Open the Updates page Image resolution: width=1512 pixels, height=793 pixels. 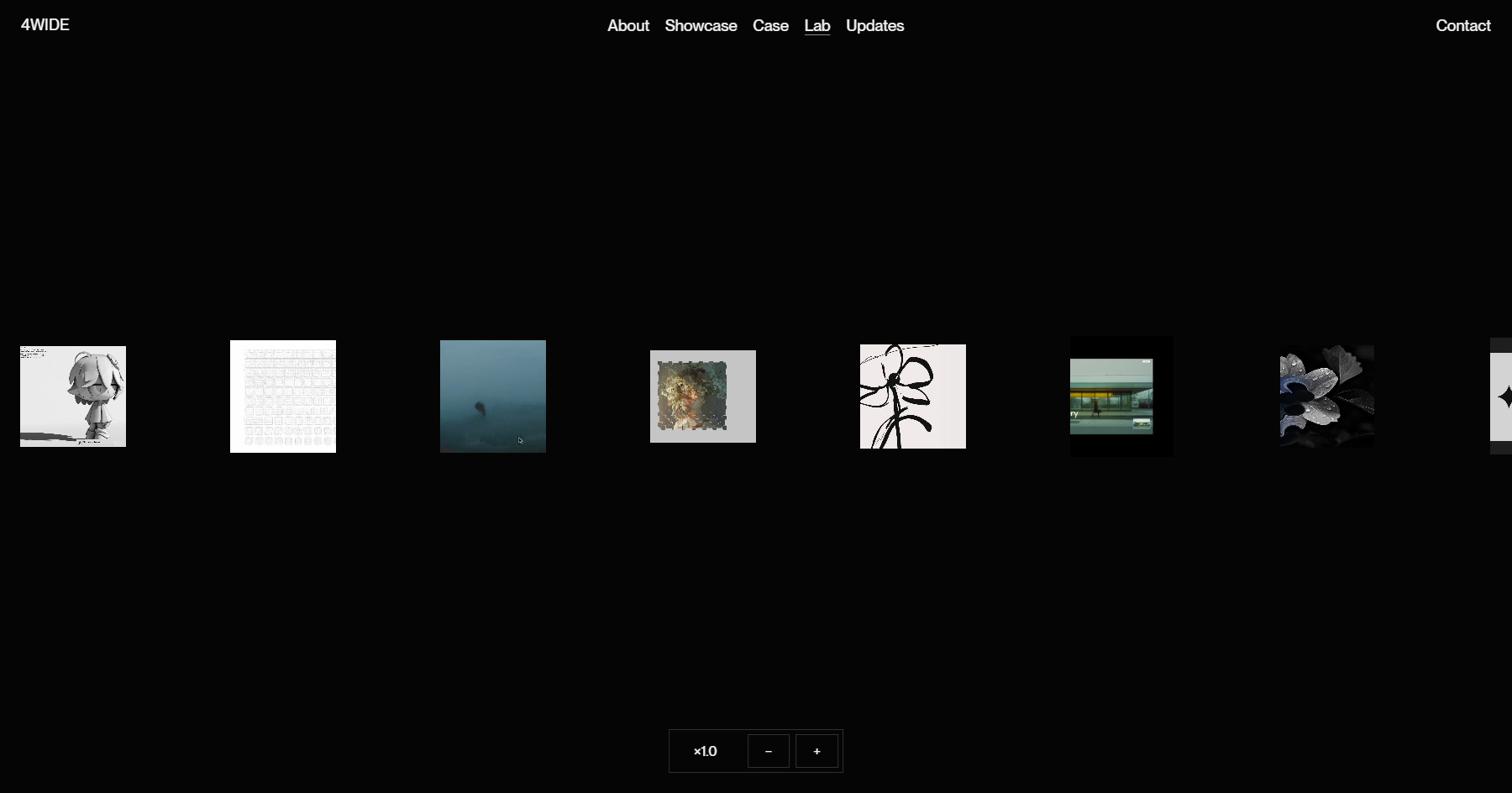(874, 26)
